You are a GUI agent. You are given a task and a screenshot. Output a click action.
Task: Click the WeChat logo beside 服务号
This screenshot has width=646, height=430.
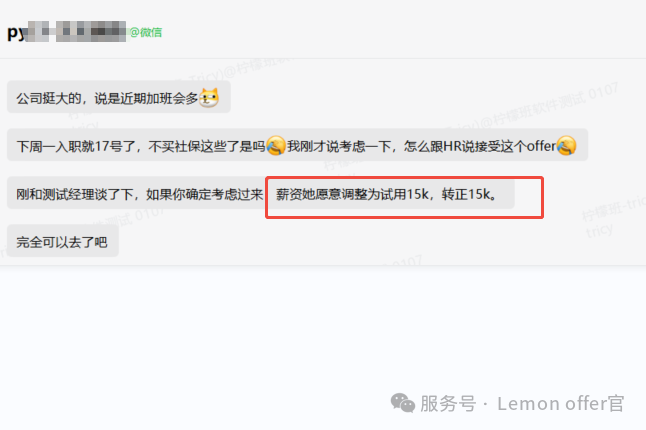click(403, 403)
